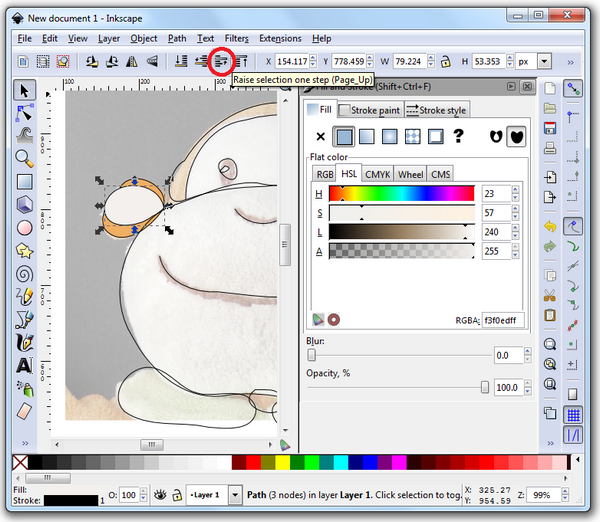Select the Bezier pen tool

[24, 320]
